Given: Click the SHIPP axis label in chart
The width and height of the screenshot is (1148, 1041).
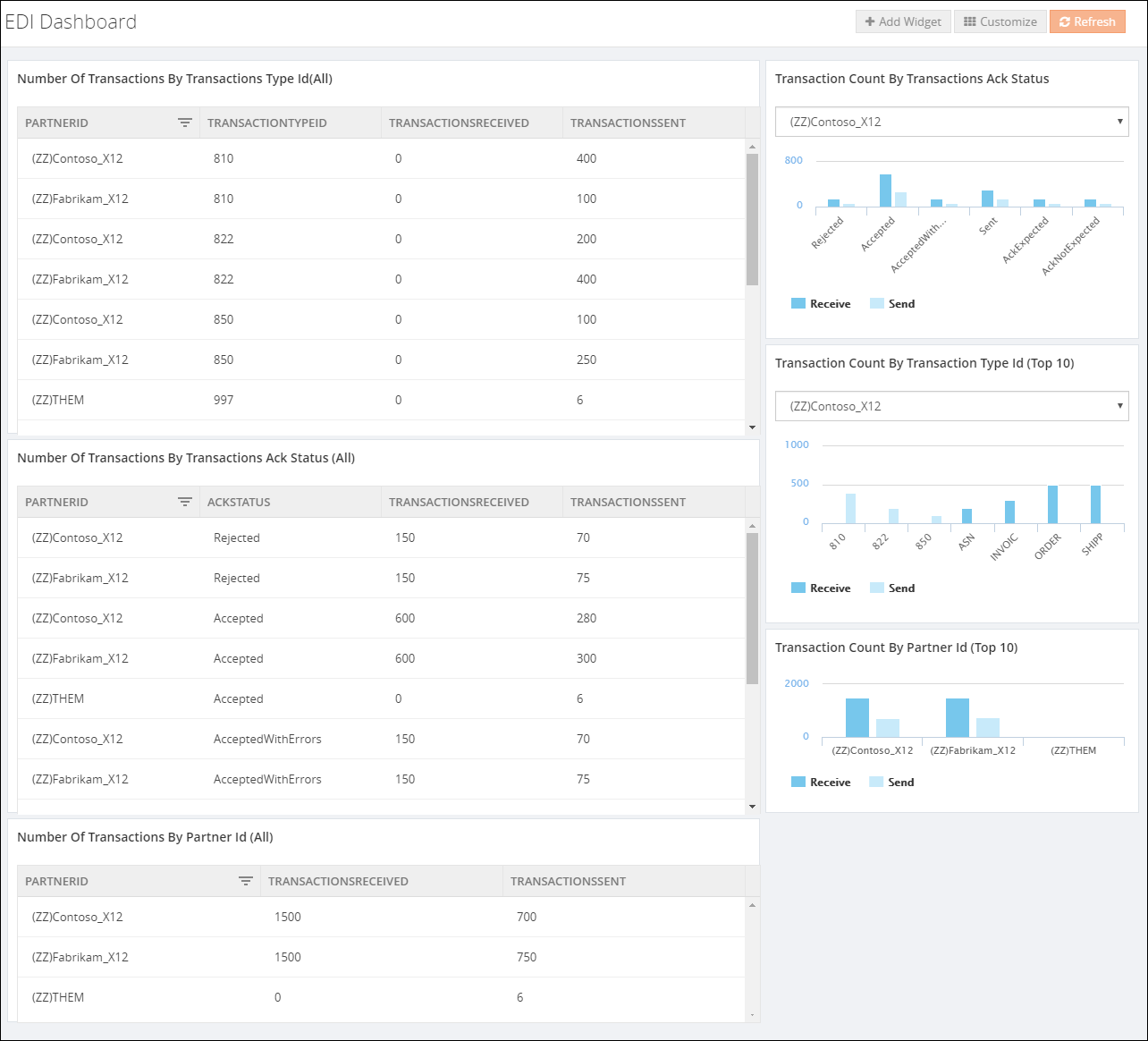Looking at the screenshot, I should pyautogui.click(x=1092, y=545).
